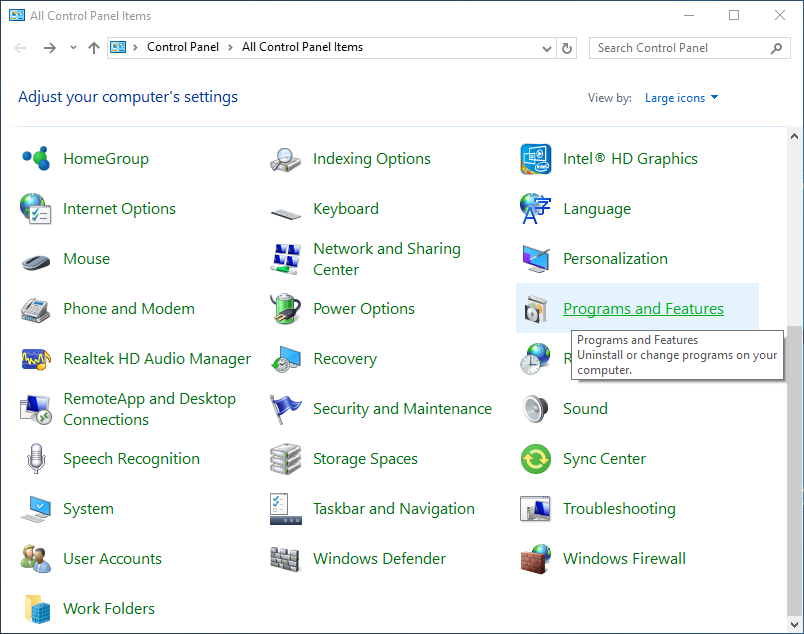Open Power Options link
The image size is (804, 634).
(364, 309)
